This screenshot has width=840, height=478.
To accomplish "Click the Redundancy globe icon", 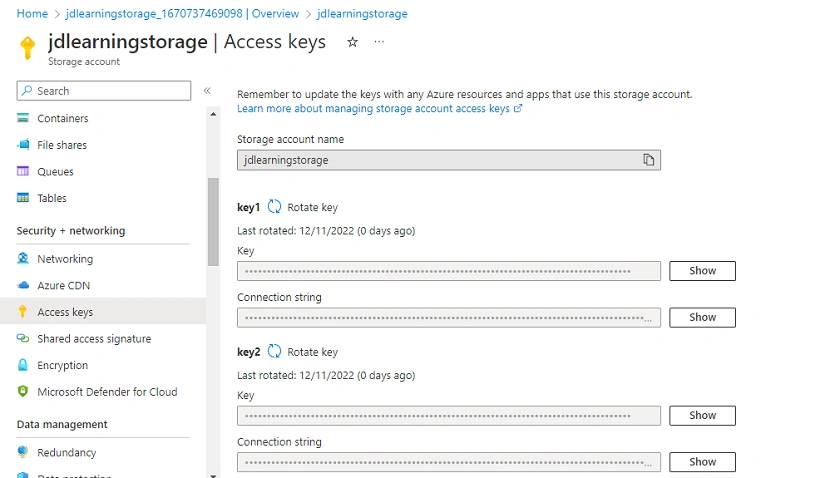I will (x=23, y=452).
